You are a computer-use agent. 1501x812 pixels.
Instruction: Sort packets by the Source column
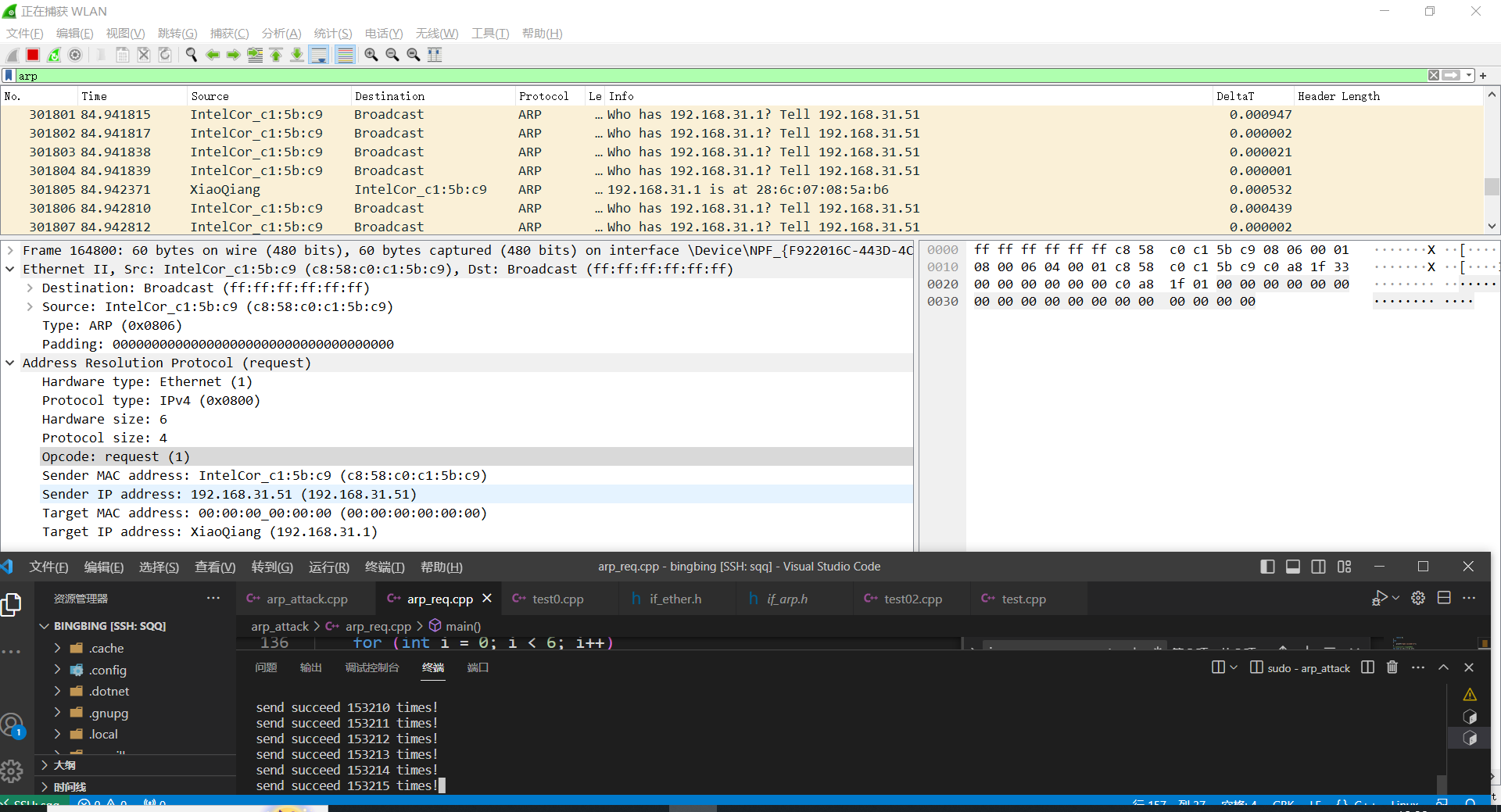269,96
